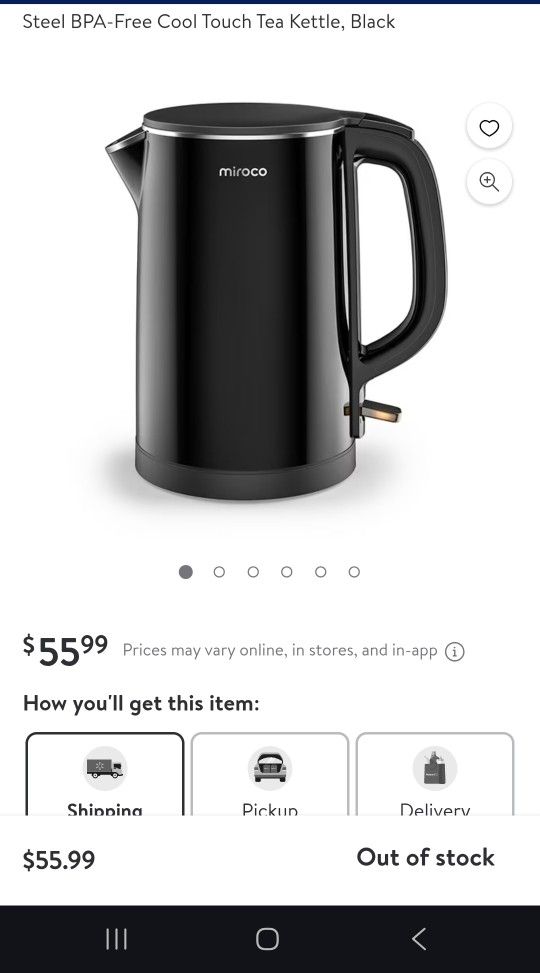Select the Delivery option card
Screen dimensions: 540x973
[x=435, y=774]
